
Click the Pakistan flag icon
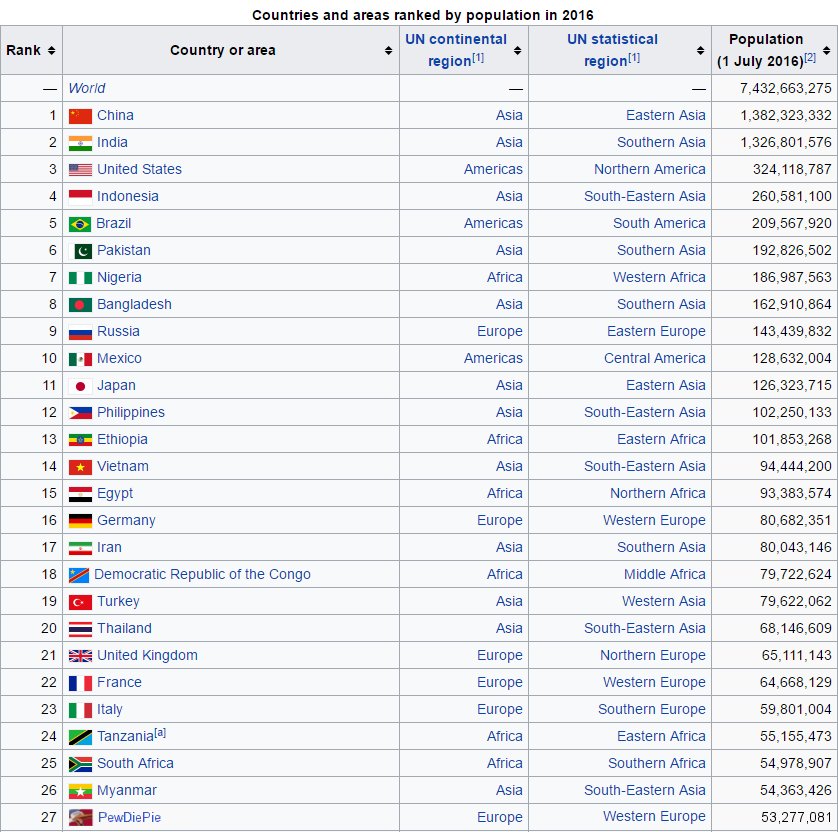pos(80,251)
